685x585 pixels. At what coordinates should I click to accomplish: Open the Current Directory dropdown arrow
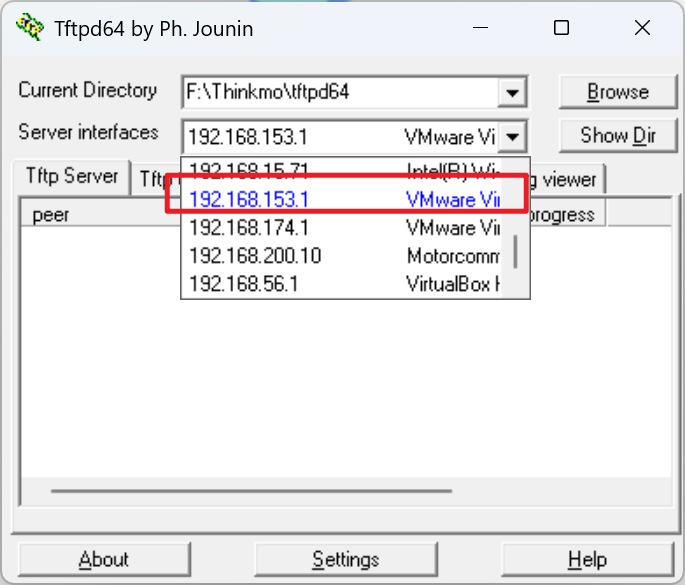click(512, 92)
